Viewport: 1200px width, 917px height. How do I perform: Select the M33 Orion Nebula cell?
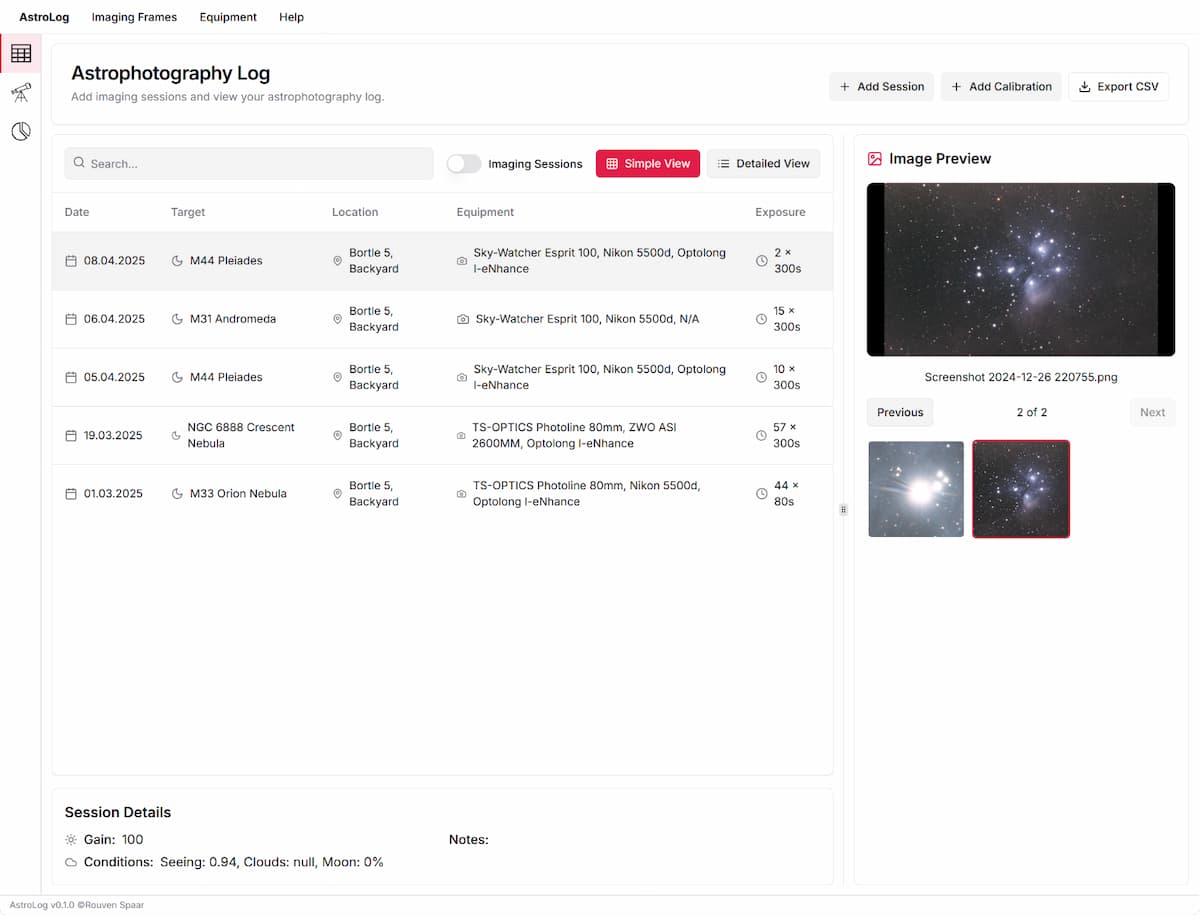238,494
